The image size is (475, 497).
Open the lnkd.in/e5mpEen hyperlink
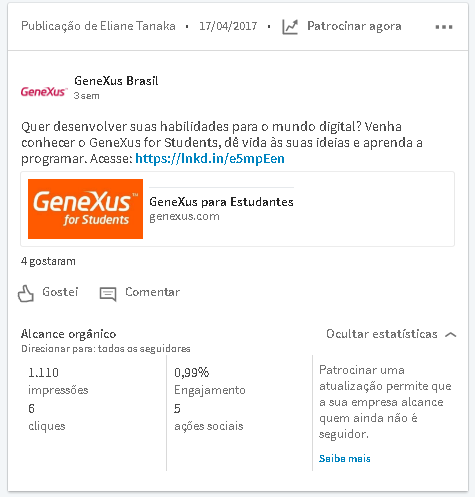210,159
